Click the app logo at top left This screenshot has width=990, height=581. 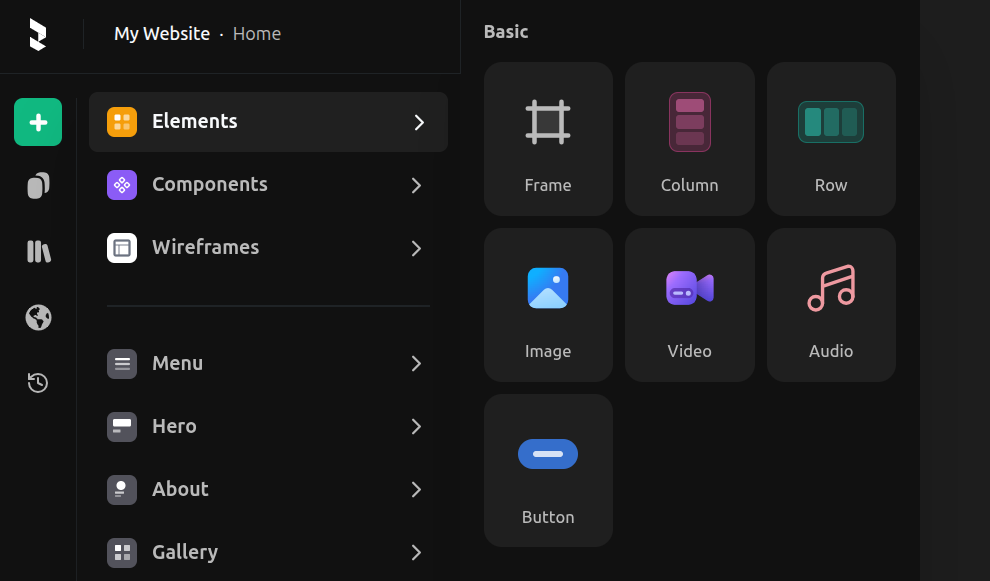click(x=38, y=34)
